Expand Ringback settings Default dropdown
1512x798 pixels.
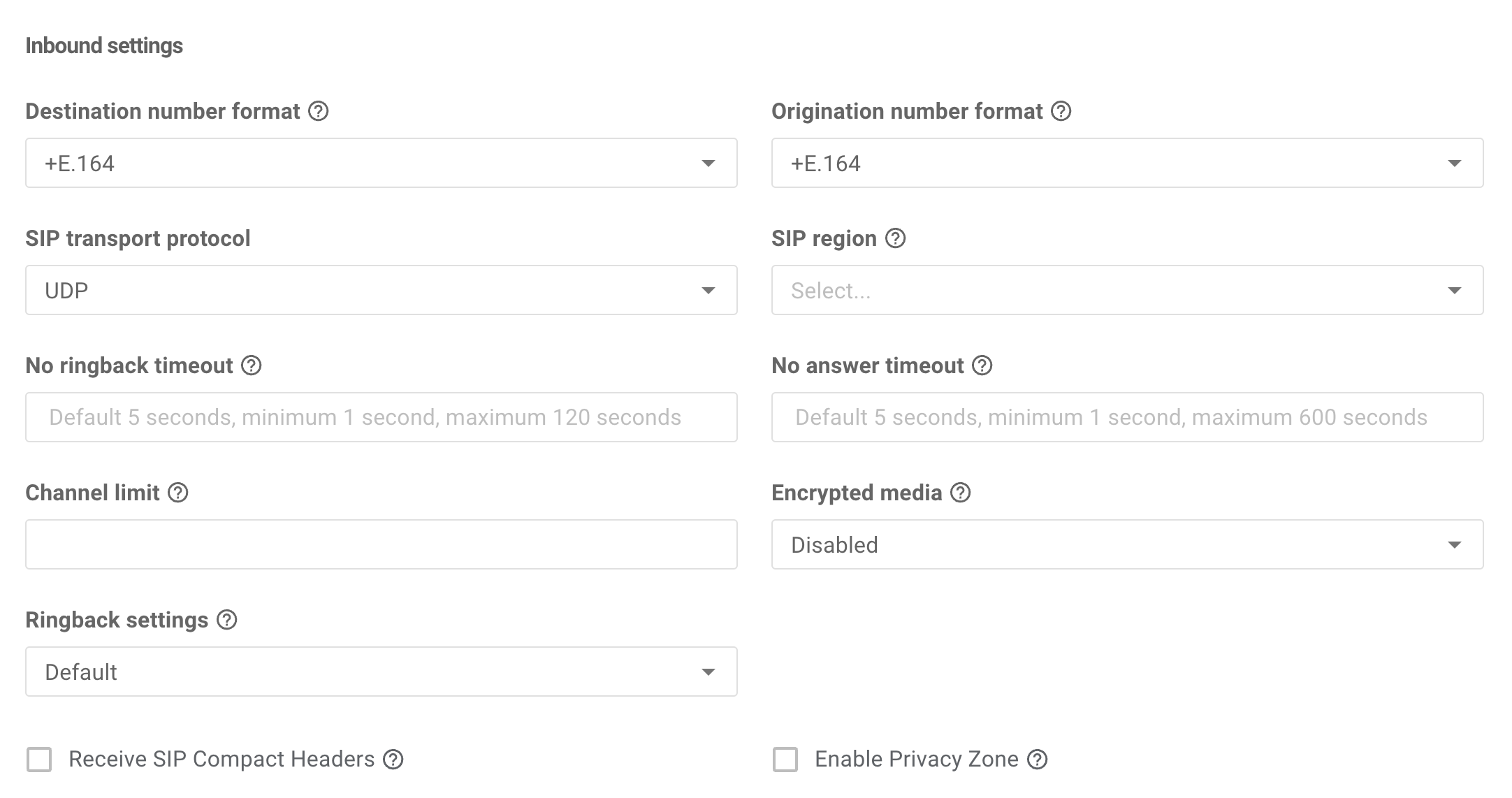pyautogui.click(x=381, y=672)
